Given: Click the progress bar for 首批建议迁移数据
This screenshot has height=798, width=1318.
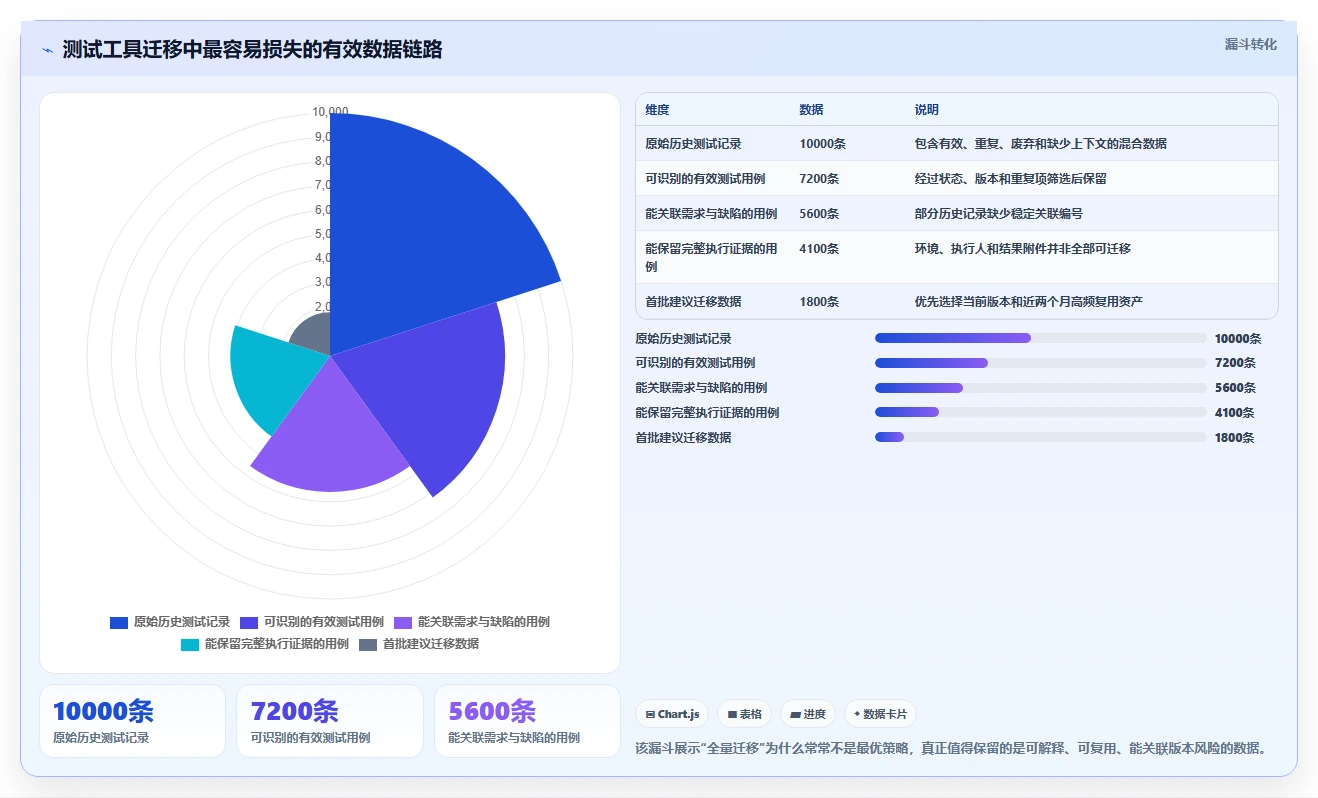Looking at the screenshot, I should point(1041,437).
